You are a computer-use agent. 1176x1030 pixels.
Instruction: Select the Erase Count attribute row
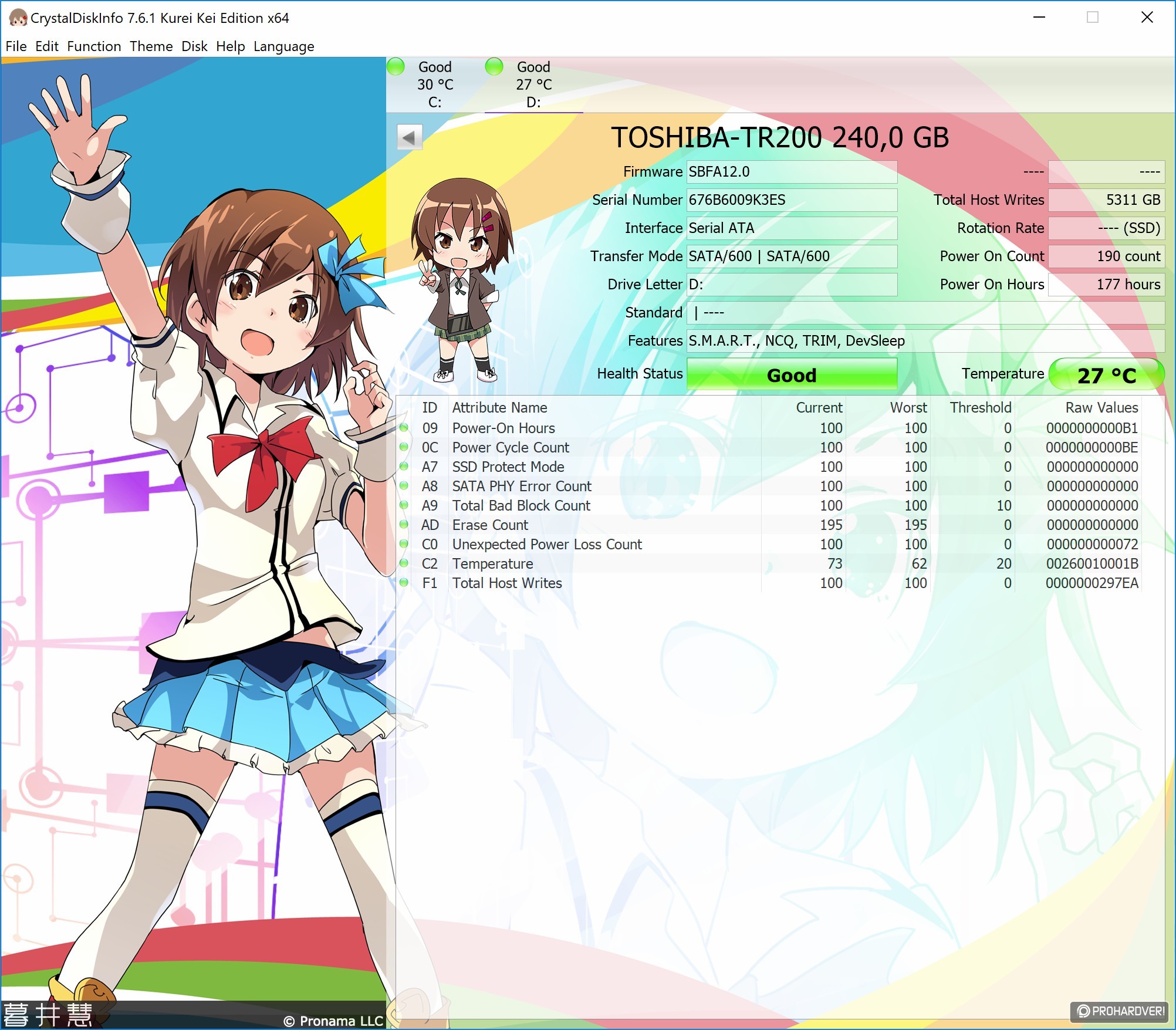(x=769, y=525)
